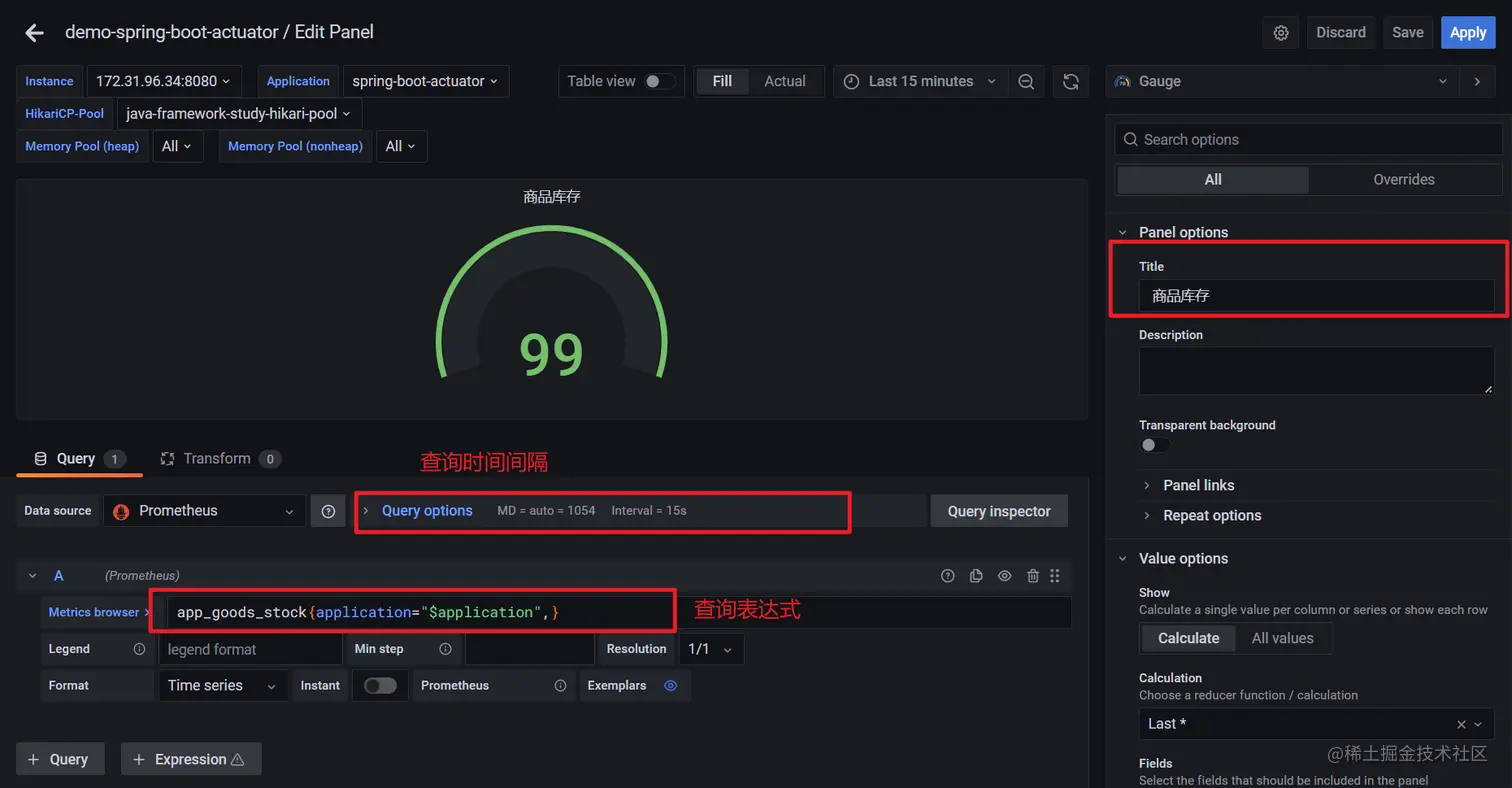The height and width of the screenshot is (788, 1512).
Task: Select the All options tab
Action: tap(1212, 180)
